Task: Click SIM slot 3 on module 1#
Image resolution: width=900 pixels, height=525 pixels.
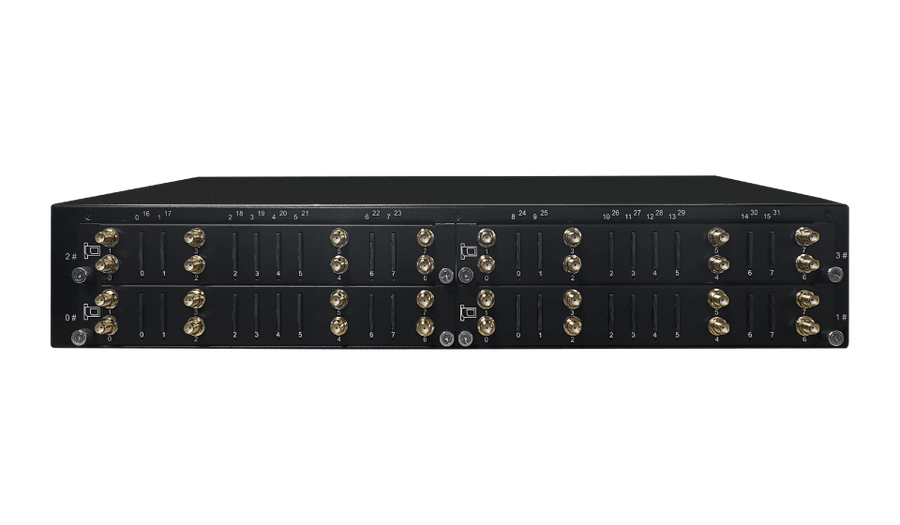Action: (x=633, y=312)
